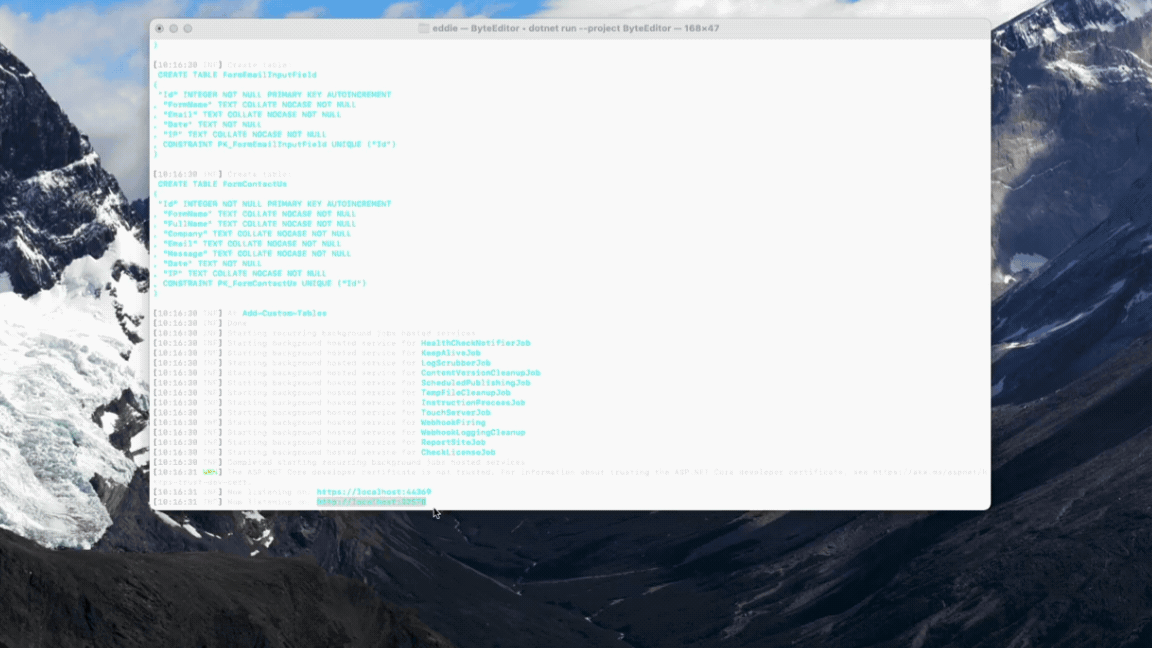Click the ContentVersionCleanupJob entry

tap(480, 373)
